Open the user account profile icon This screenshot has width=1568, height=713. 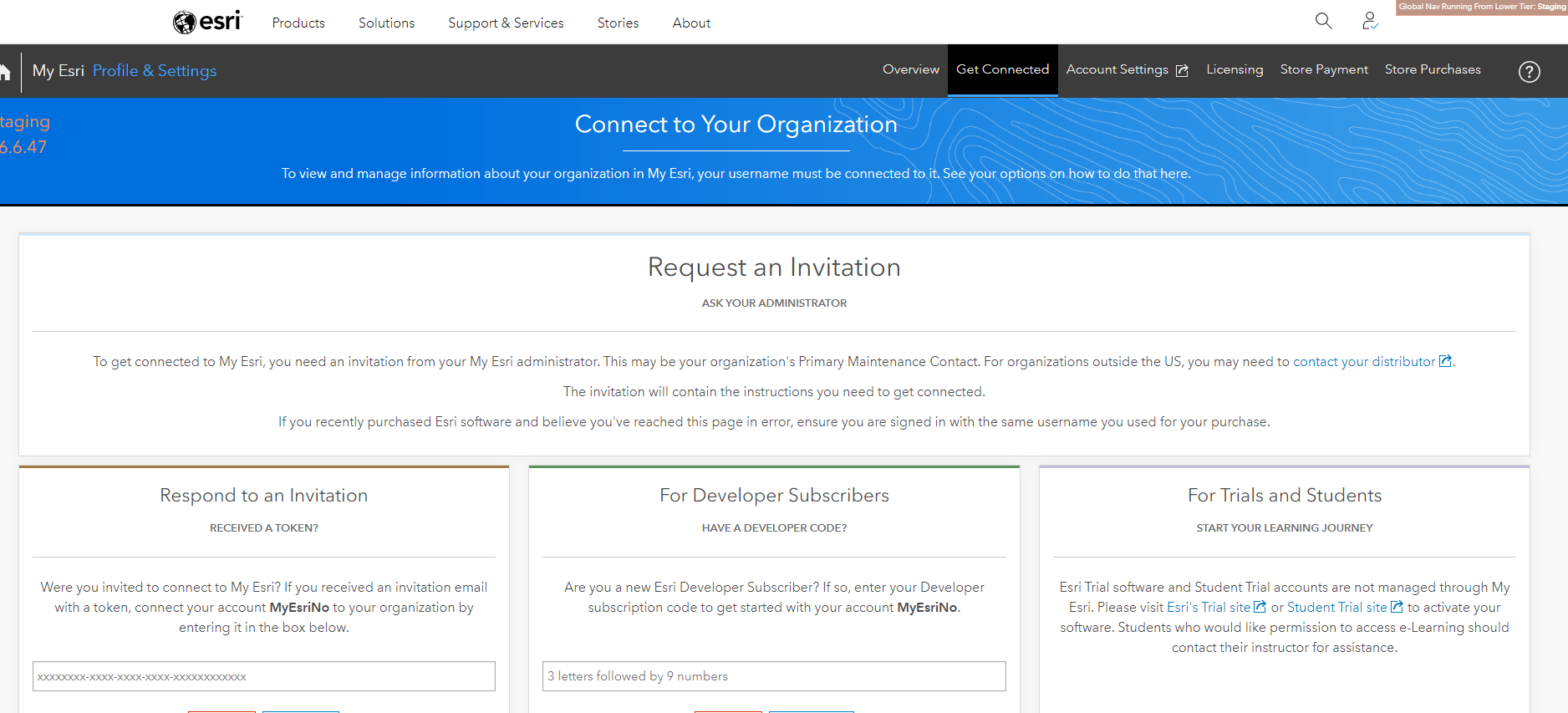point(1369,21)
